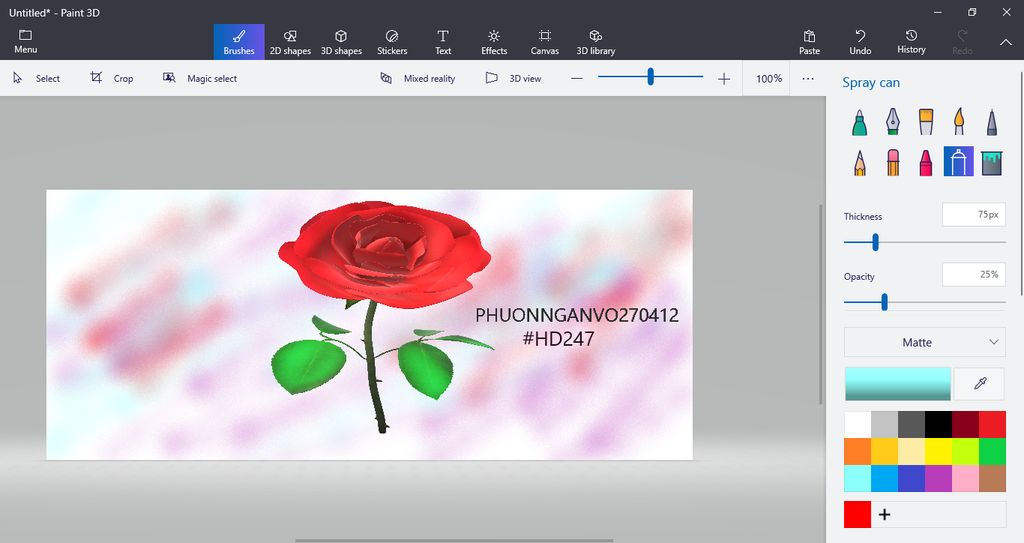Select the custom red color swatch
Image resolution: width=1024 pixels, height=543 pixels.
(x=857, y=514)
